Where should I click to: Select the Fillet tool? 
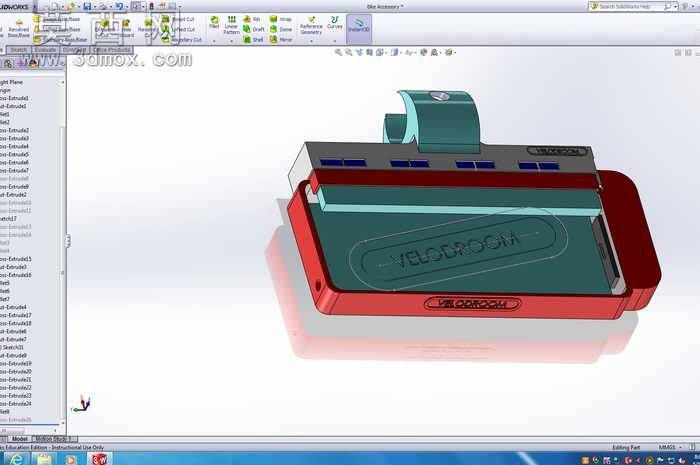click(214, 23)
